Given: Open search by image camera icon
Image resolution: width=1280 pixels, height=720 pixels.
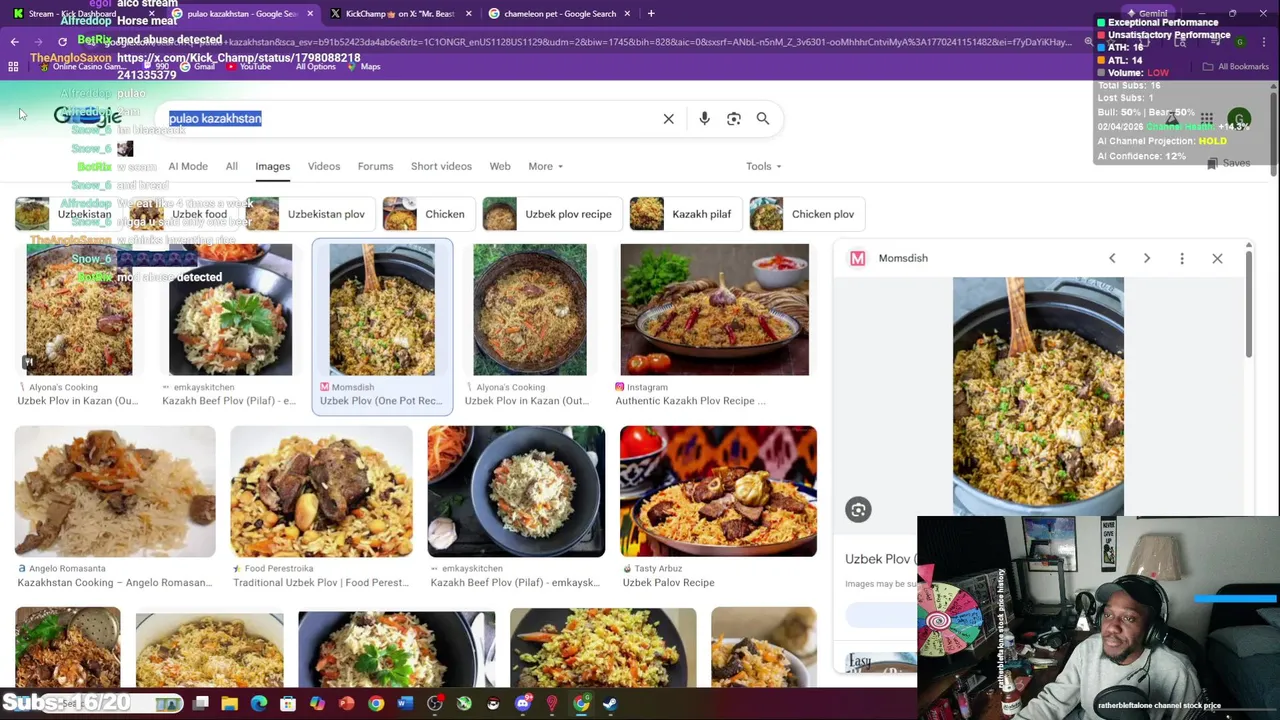Looking at the screenshot, I should coord(734,119).
